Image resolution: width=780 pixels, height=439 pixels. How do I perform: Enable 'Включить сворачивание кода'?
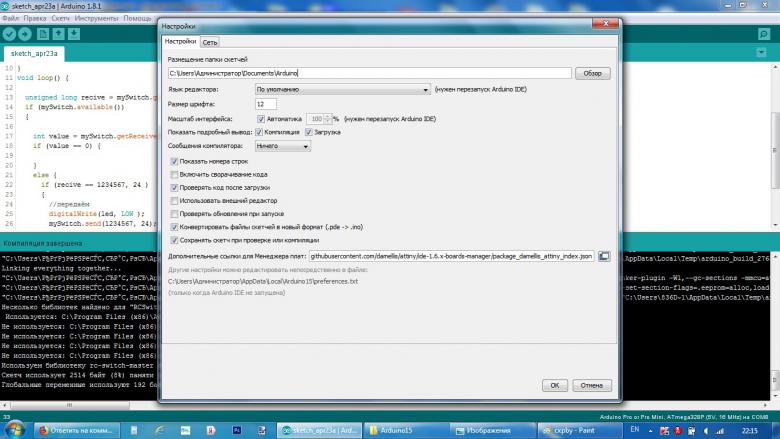click(x=174, y=175)
